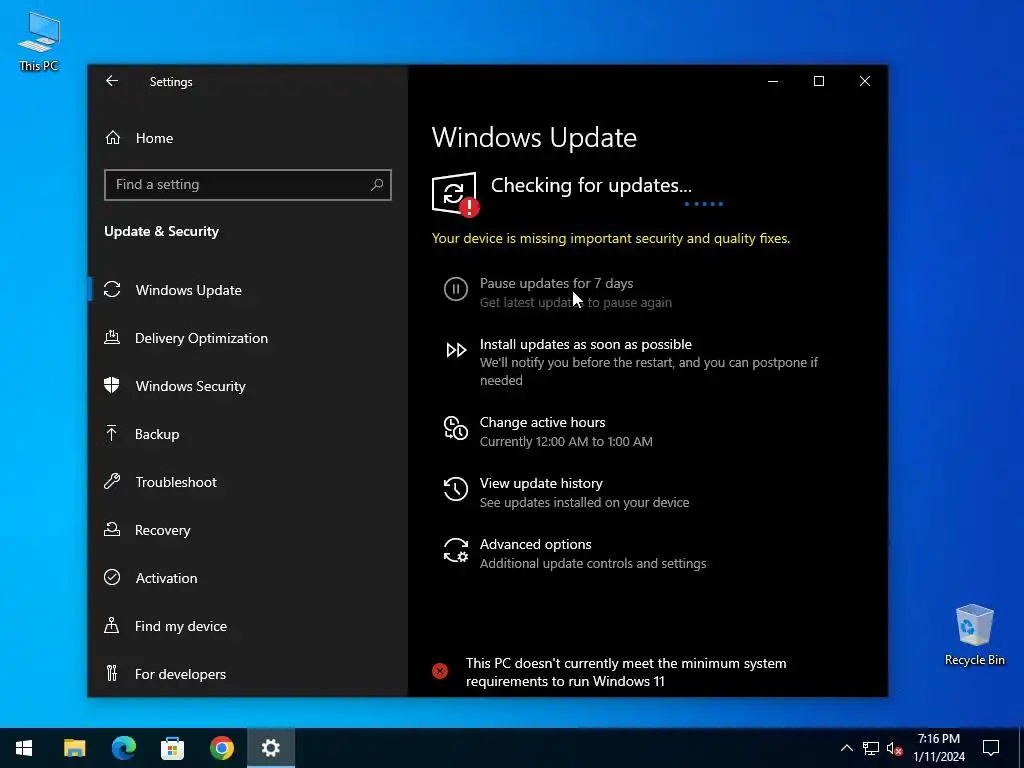Image resolution: width=1024 pixels, height=768 pixels.
Task: Open the taskbar clock and date
Action: point(938,748)
